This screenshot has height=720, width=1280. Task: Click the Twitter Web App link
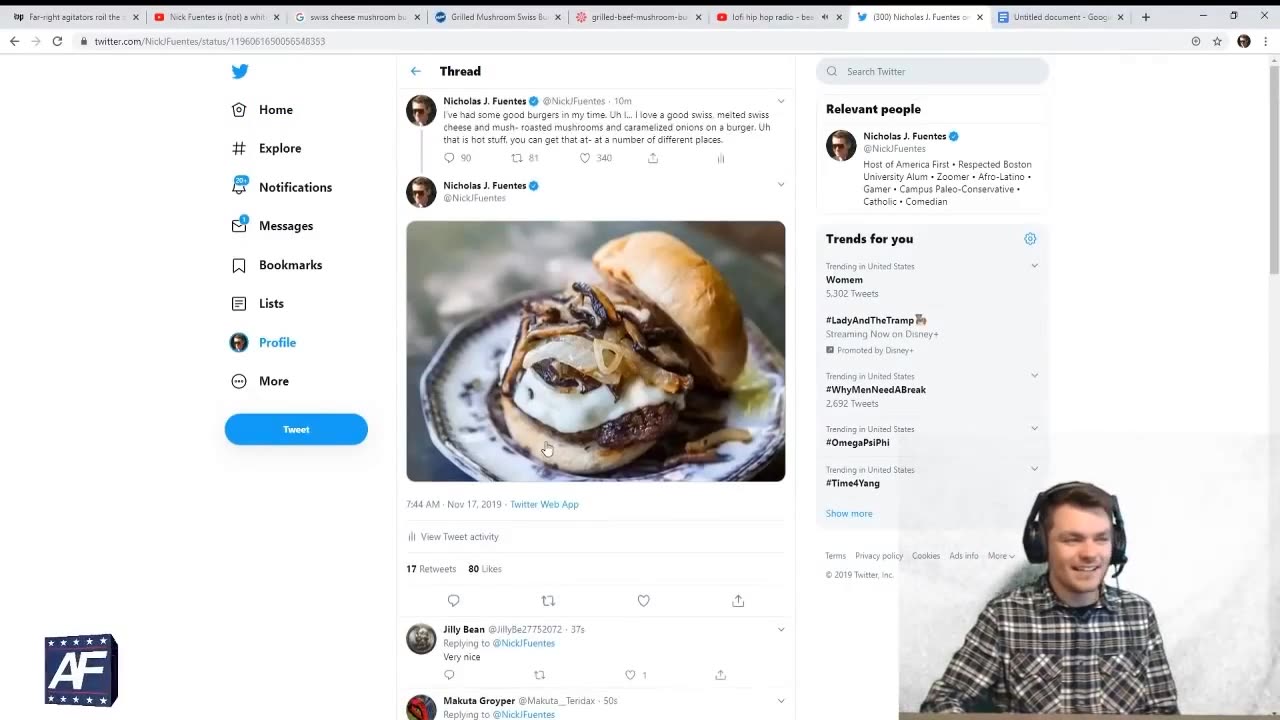[x=544, y=504]
